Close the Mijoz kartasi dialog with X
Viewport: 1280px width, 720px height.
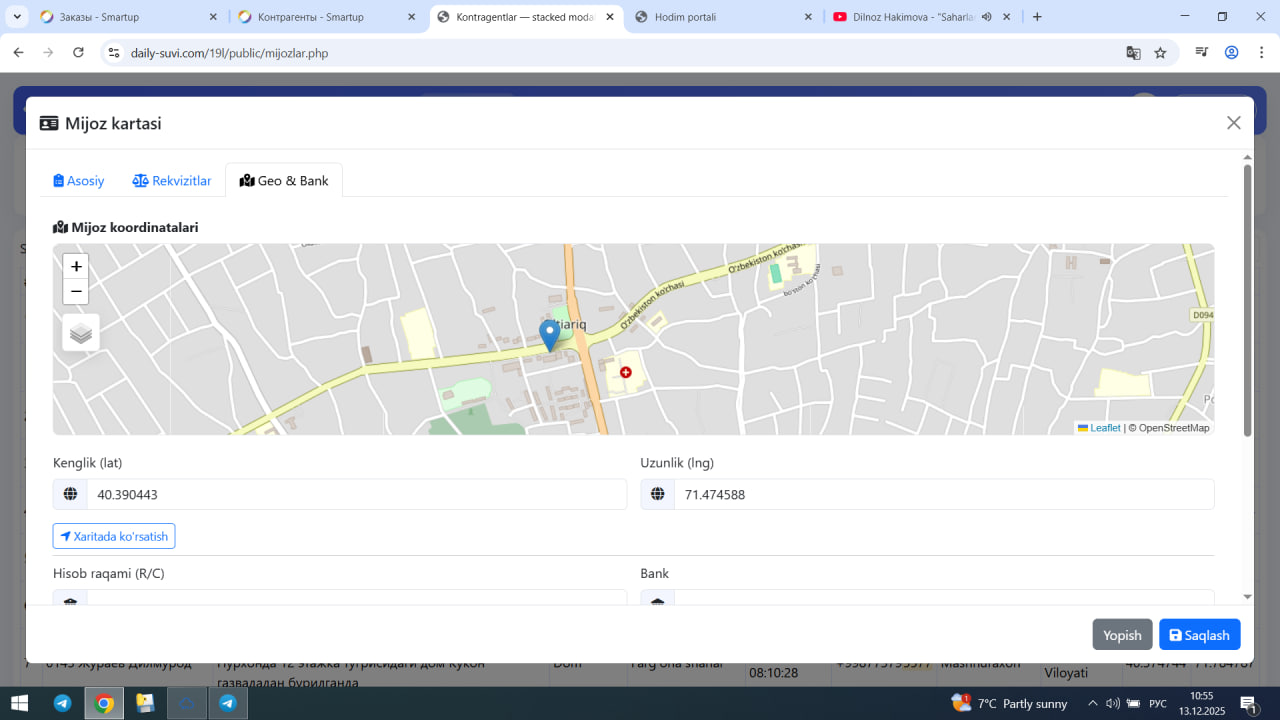point(1233,123)
